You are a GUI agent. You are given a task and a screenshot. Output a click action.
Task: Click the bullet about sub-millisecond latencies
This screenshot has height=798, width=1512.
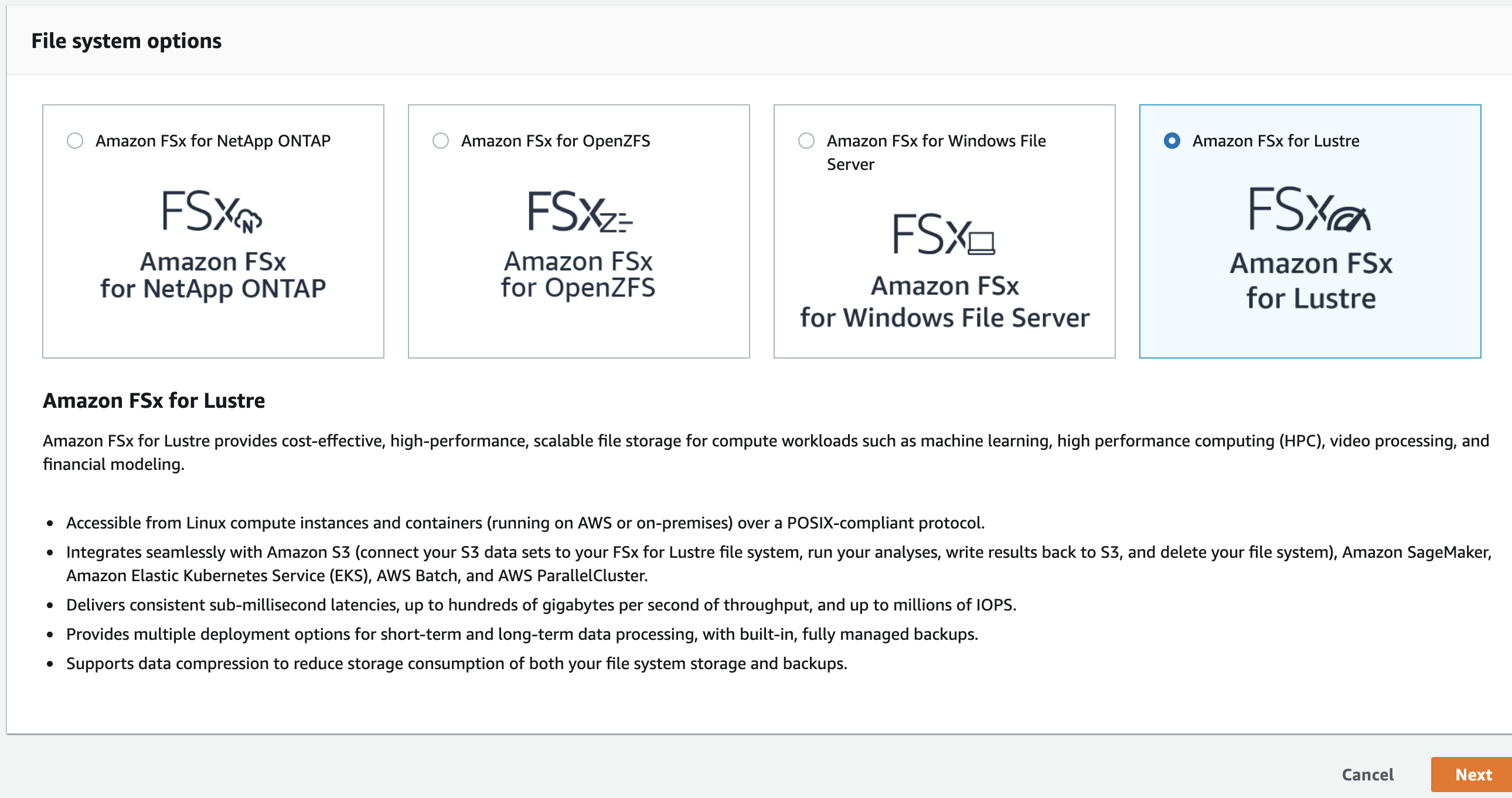tap(541, 605)
